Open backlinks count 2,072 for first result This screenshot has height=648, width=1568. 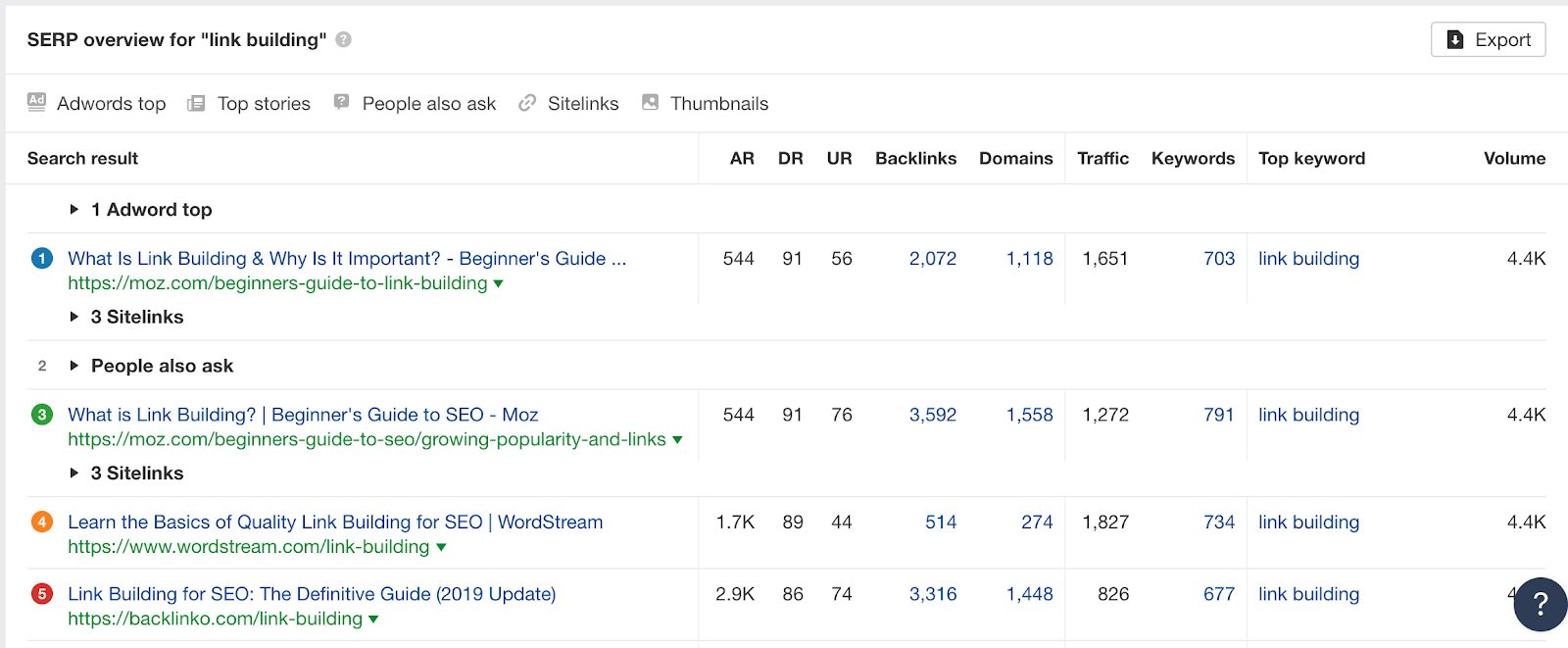[x=932, y=259]
